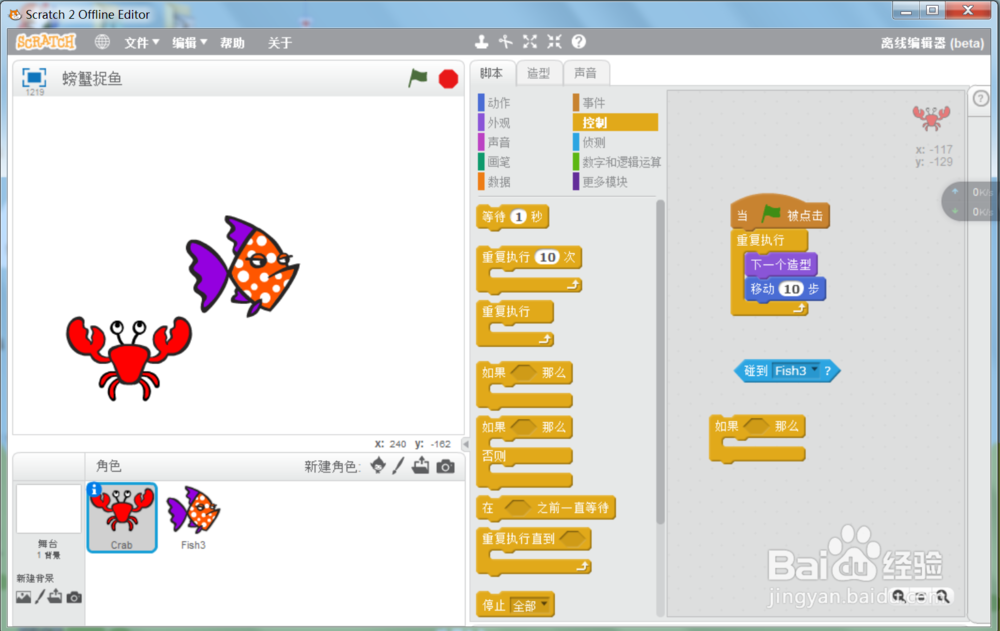Select the Crab sprite thumbnail
The width and height of the screenshot is (1000, 631).
(x=122, y=517)
